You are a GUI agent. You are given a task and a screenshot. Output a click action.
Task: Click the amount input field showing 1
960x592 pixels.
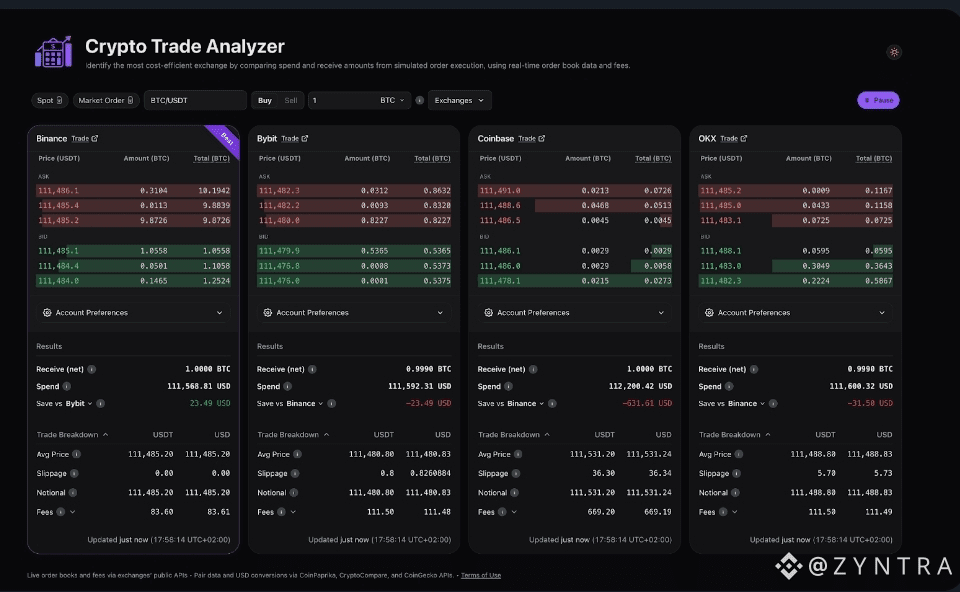[343, 100]
